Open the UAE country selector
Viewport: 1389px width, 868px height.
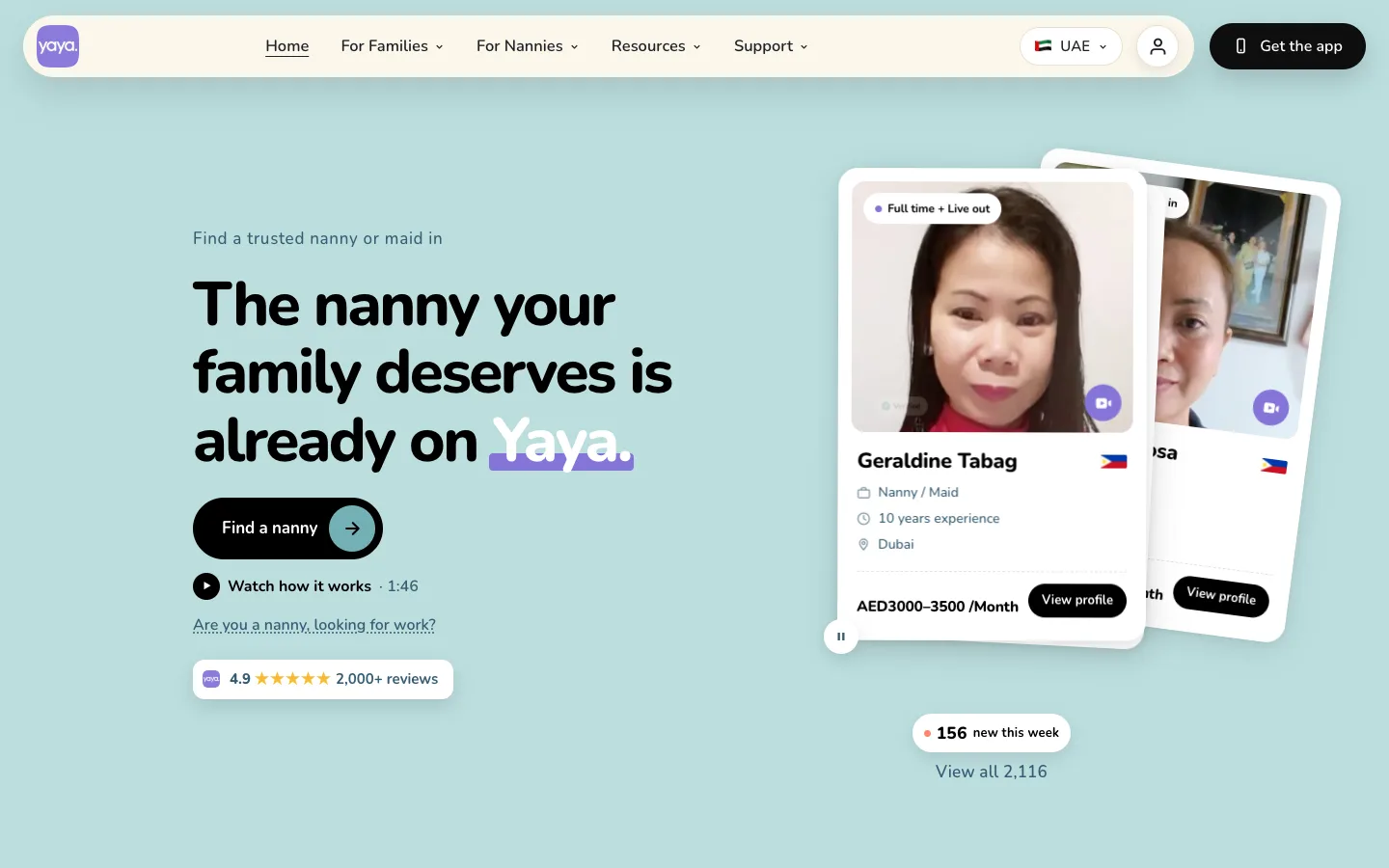click(x=1071, y=46)
